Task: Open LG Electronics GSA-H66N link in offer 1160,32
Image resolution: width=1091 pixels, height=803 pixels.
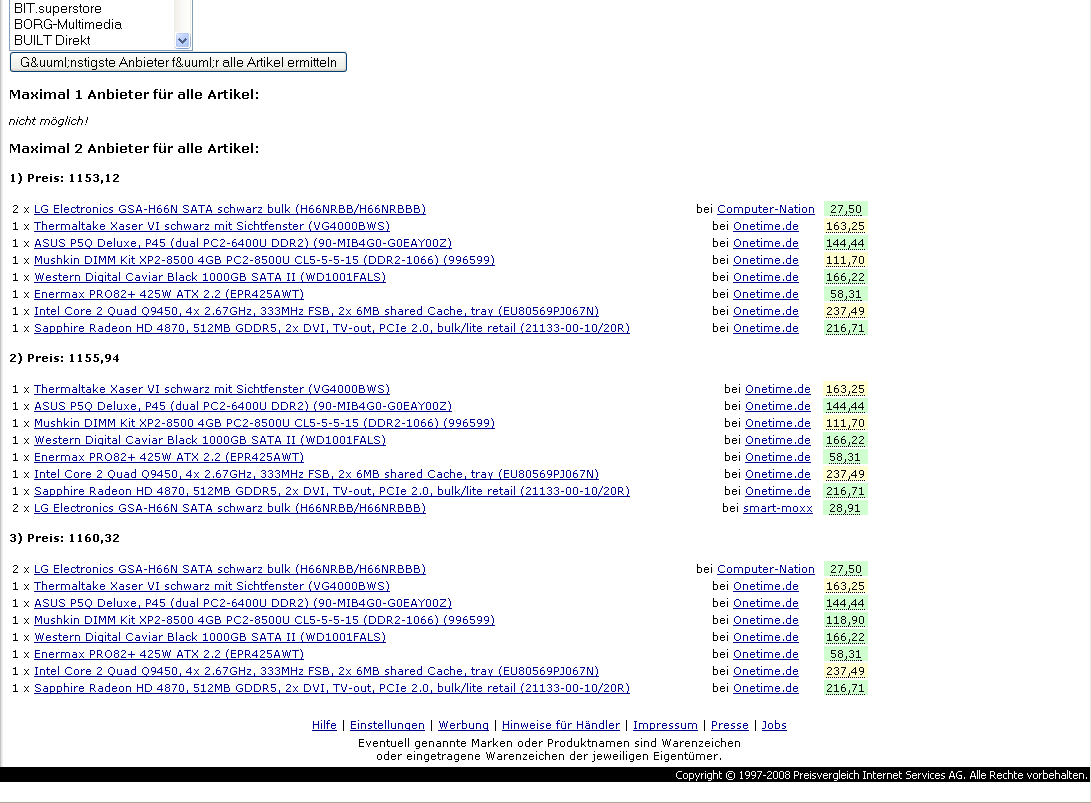Action: point(230,569)
